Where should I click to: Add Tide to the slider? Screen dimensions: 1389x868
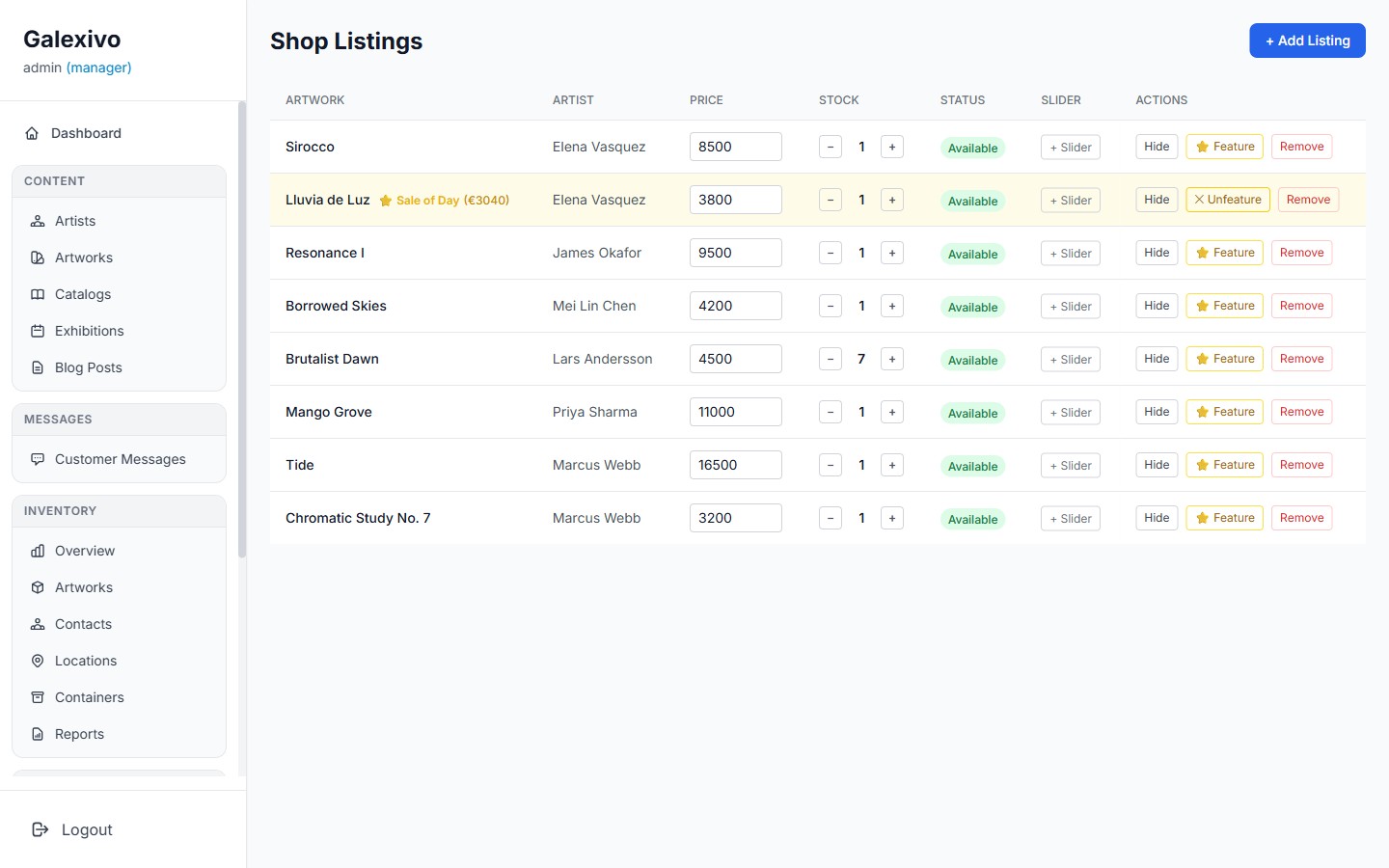1070,465
